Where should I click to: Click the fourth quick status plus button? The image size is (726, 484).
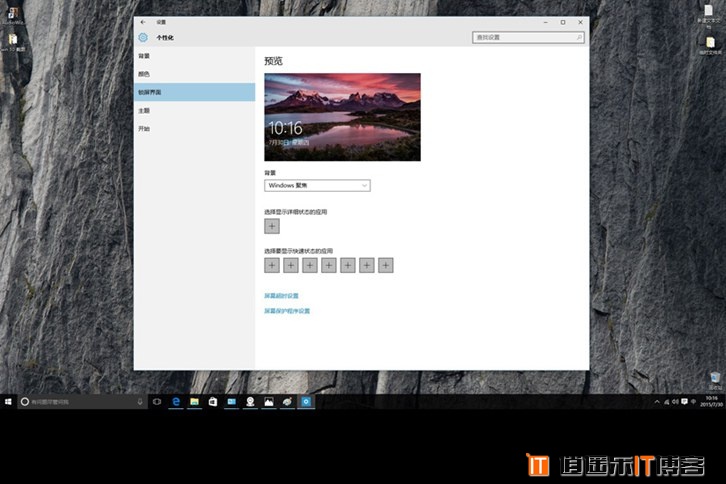click(x=329, y=265)
